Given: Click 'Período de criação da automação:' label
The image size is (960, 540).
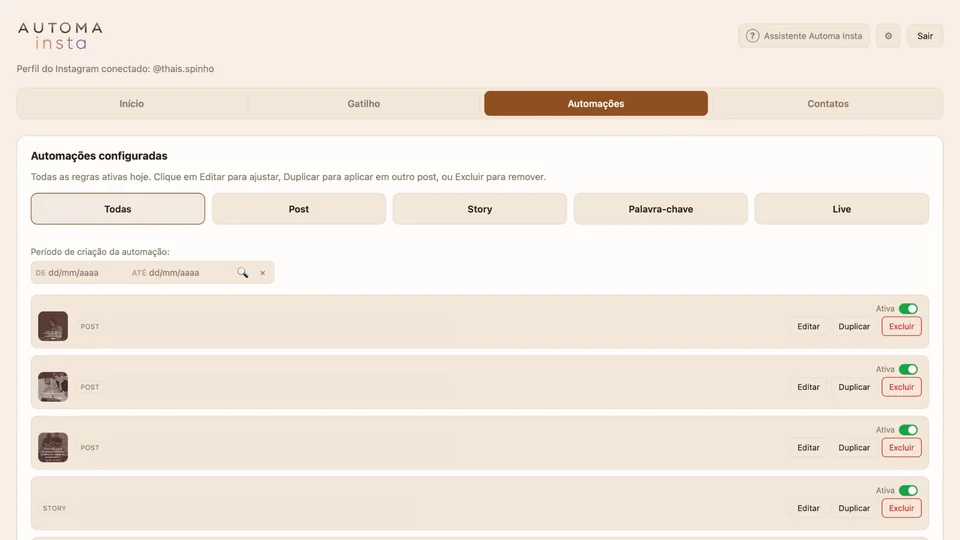Looking at the screenshot, I should pos(100,252).
